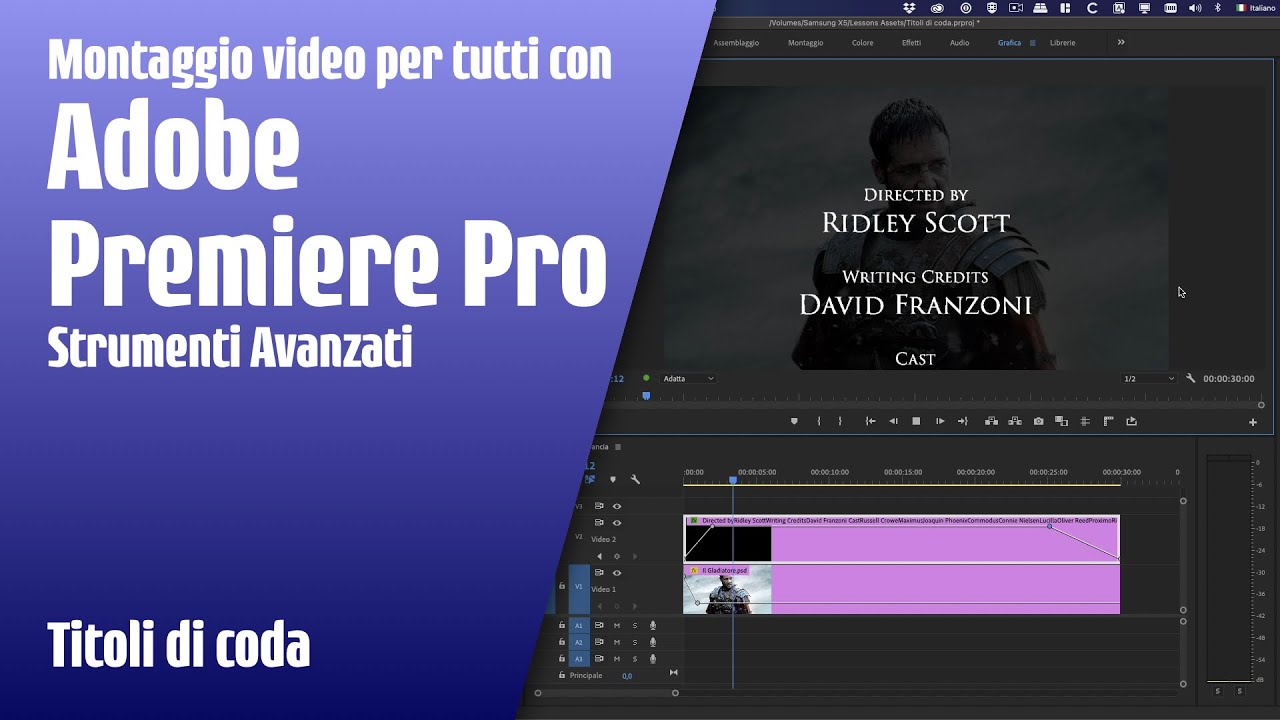Jump to the Out point
Screen dimensions: 1280x720
point(963,421)
